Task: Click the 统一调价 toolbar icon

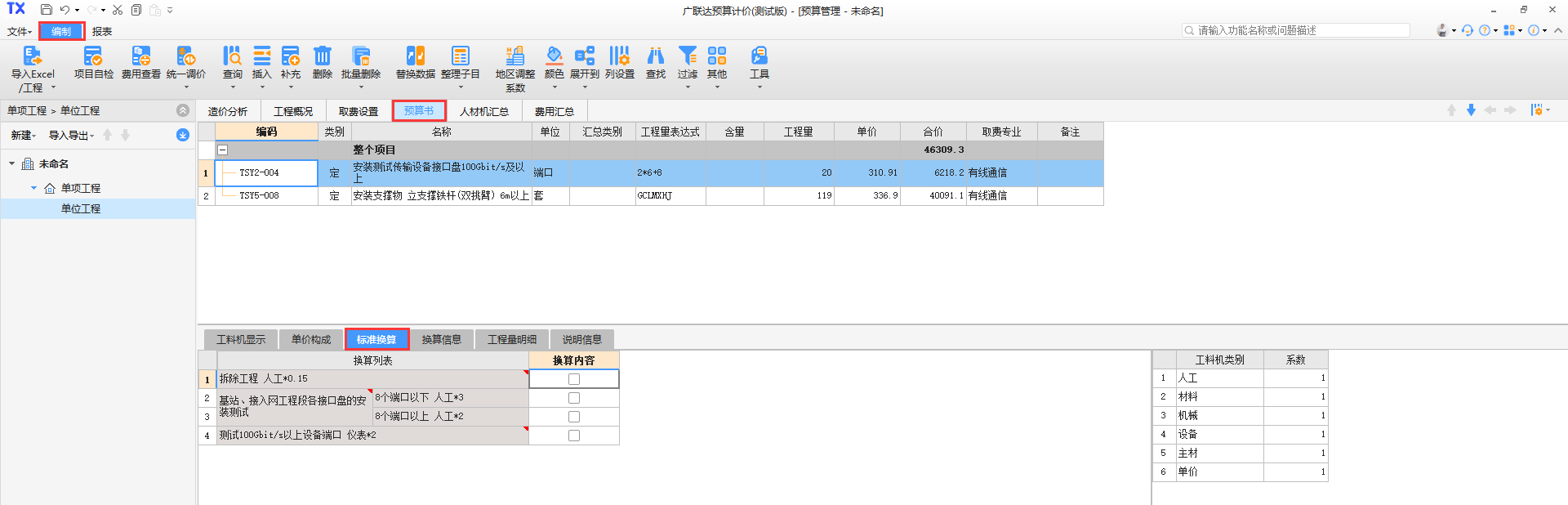Action: tap(185, 57)
